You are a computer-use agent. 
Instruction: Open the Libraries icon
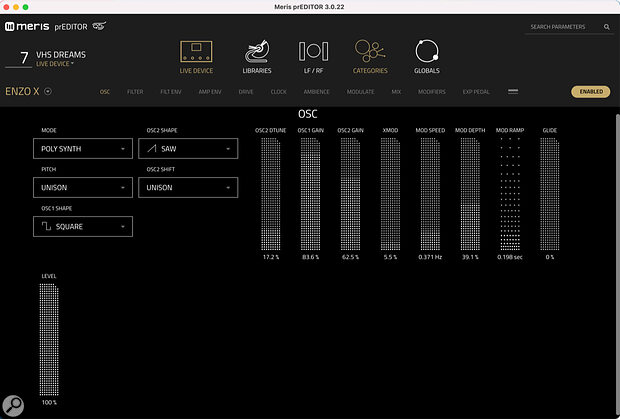coord(257,52)
